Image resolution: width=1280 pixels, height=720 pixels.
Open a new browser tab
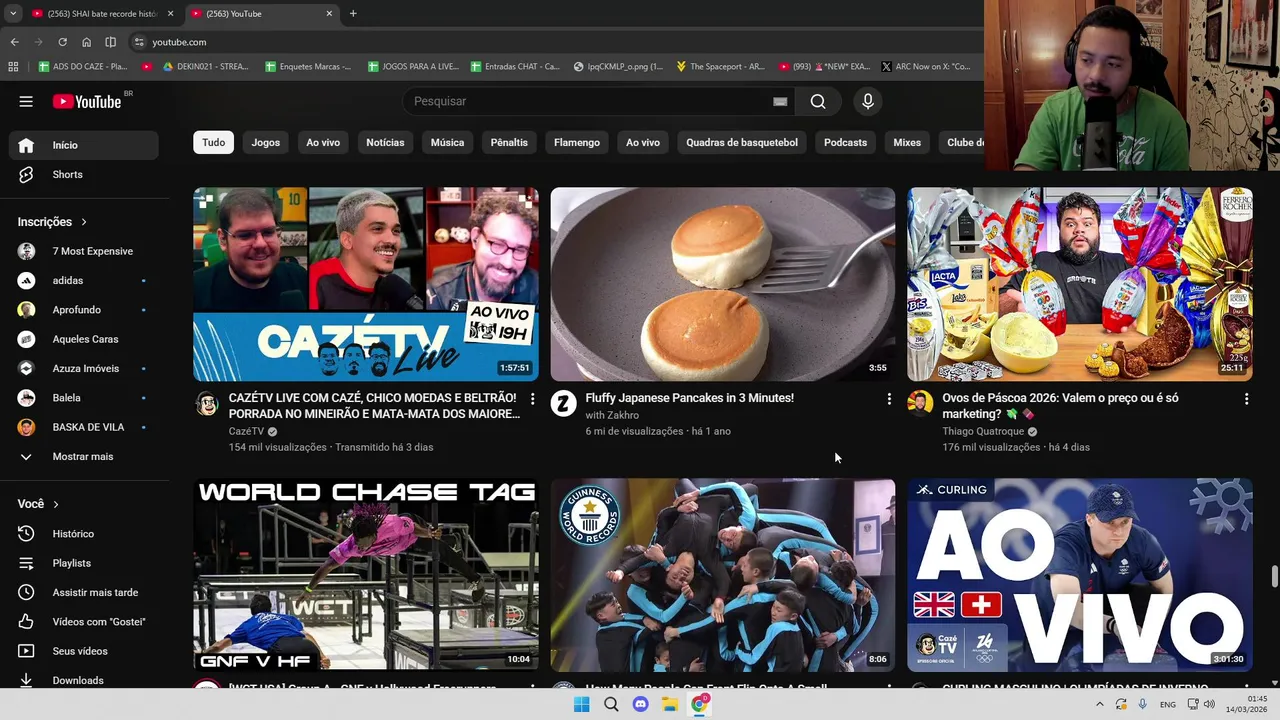353,14
